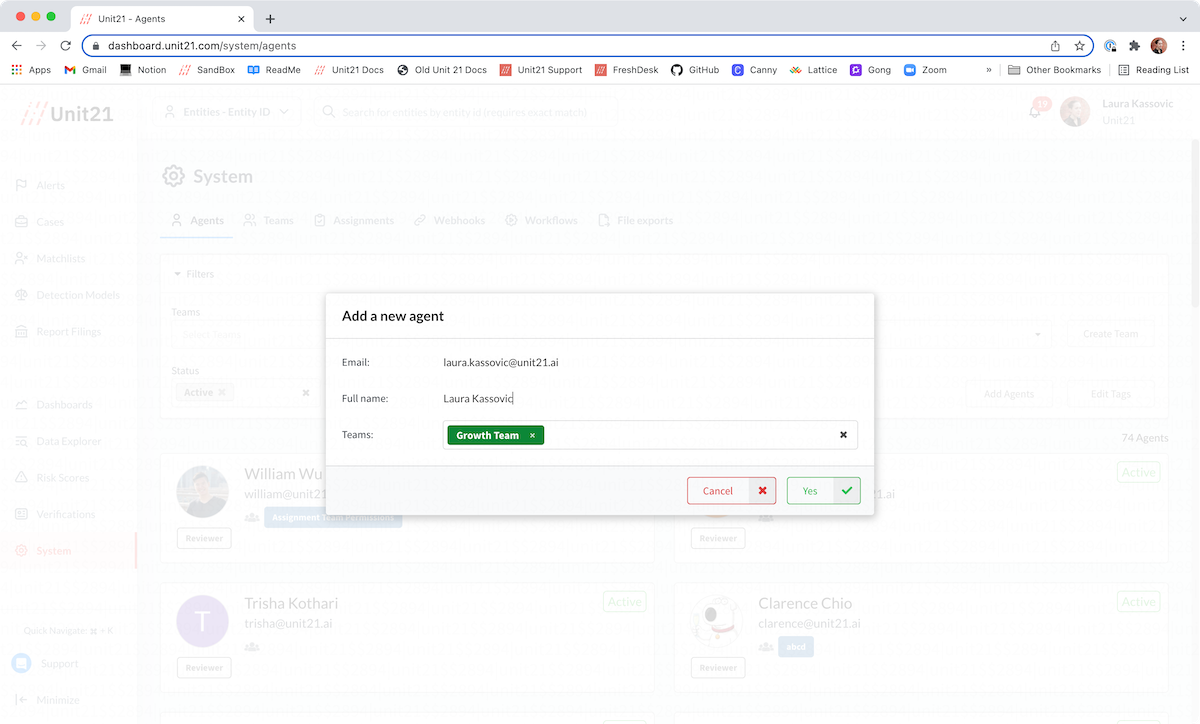1200x724 pixels.
Task: Click the Full name input field
Action: point(650,398)
